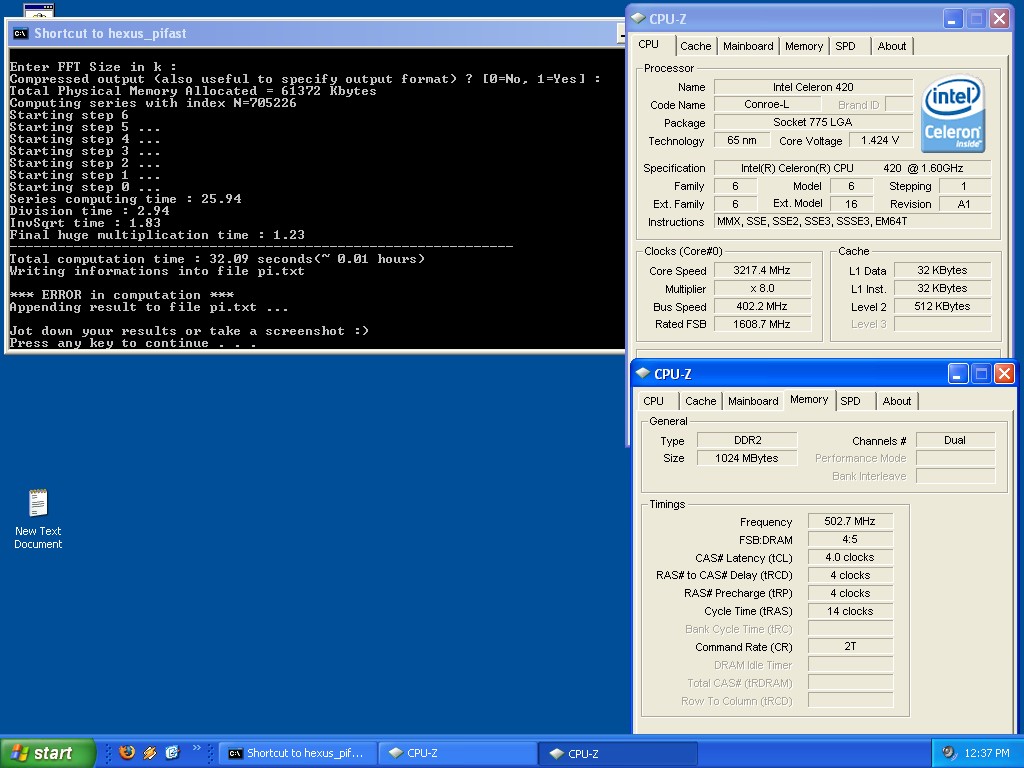Close the upper CPU-Z window
The width and height of the screenshot is (1024, 768).
(x=999, y=19)
